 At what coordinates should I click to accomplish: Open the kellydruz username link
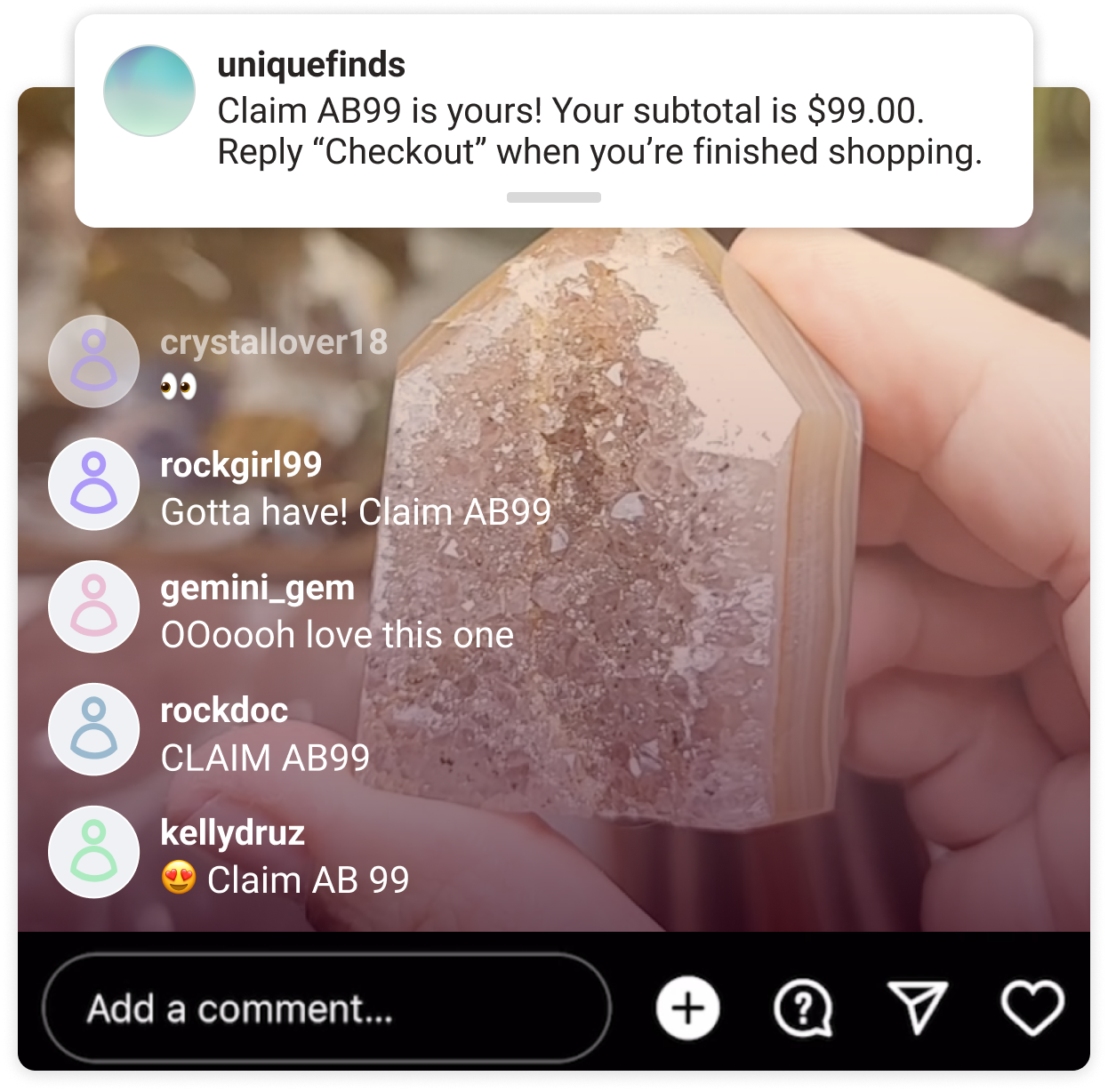point(232,832)
